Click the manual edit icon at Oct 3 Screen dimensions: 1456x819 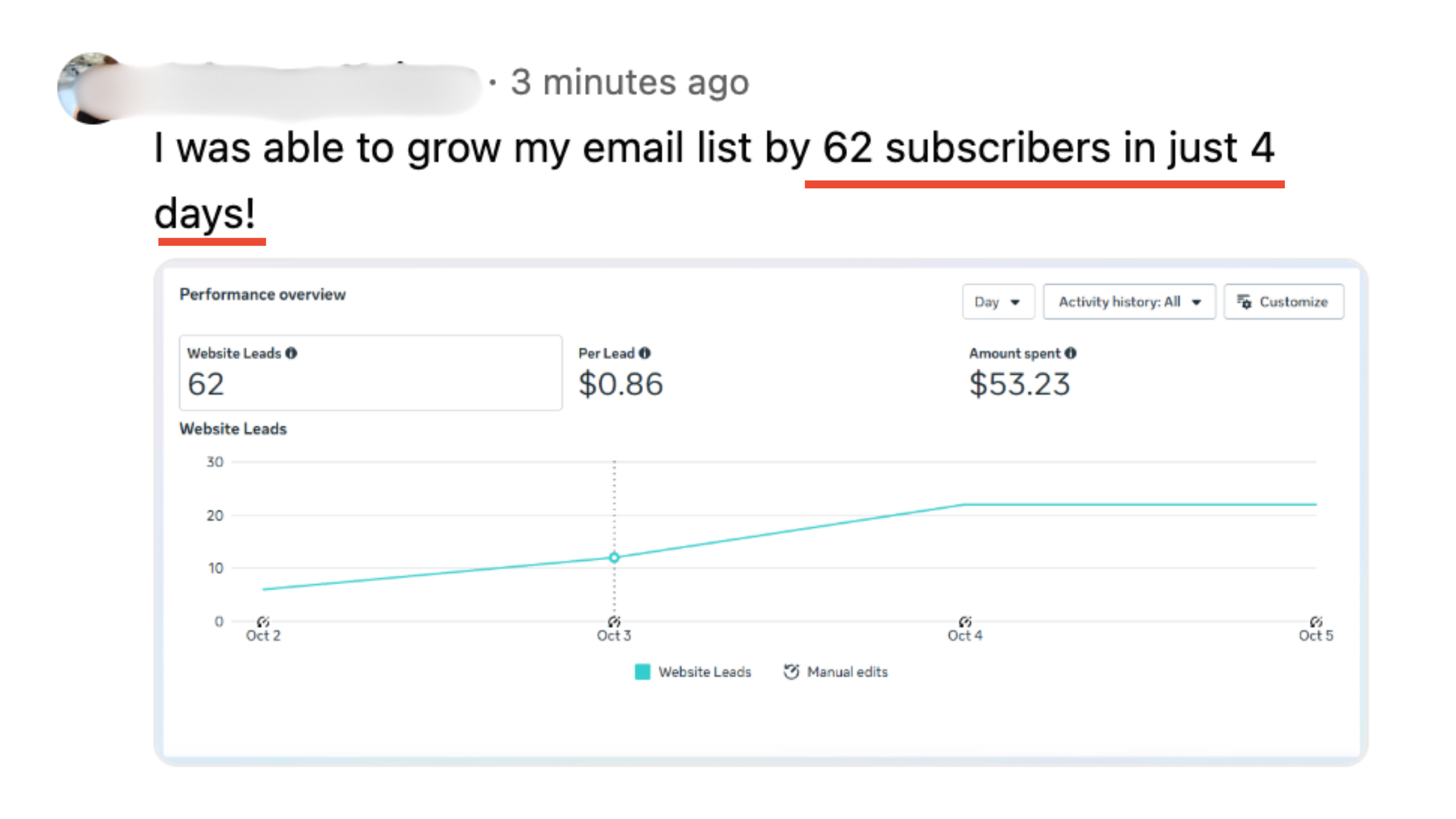(x=614, y=621)
